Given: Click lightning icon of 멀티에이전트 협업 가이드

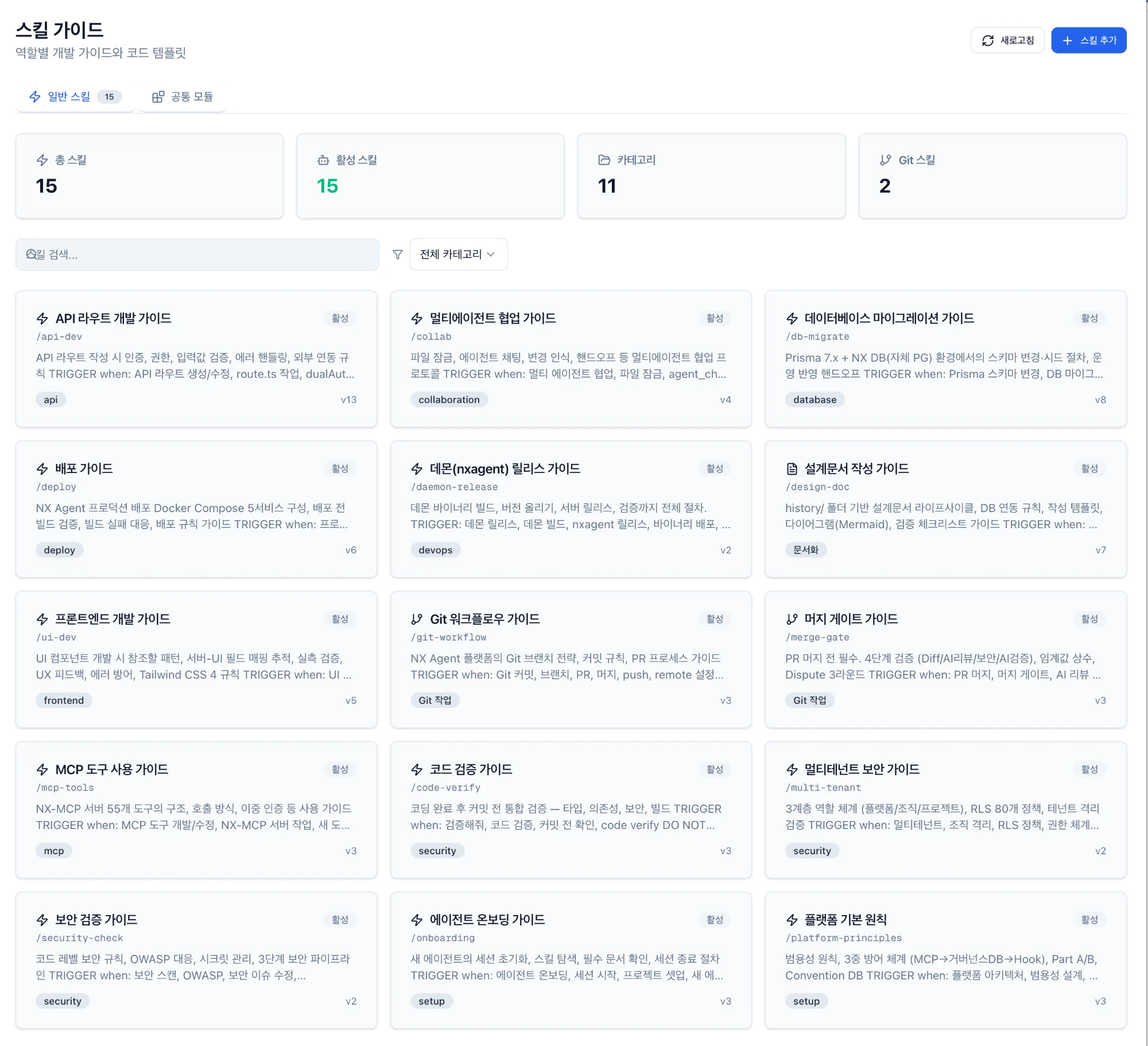Looking at the screenshot, I should coord(417,318).
